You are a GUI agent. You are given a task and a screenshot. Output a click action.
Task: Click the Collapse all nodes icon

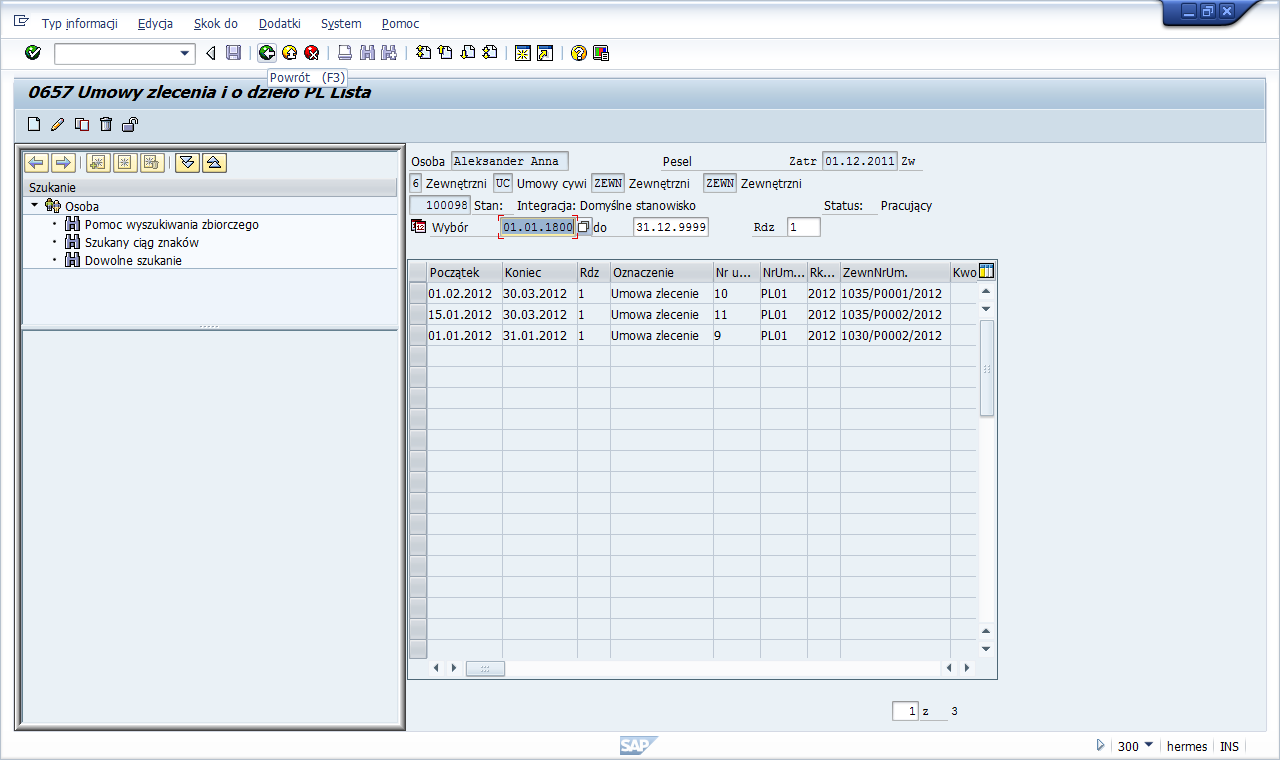click(215, 163)
